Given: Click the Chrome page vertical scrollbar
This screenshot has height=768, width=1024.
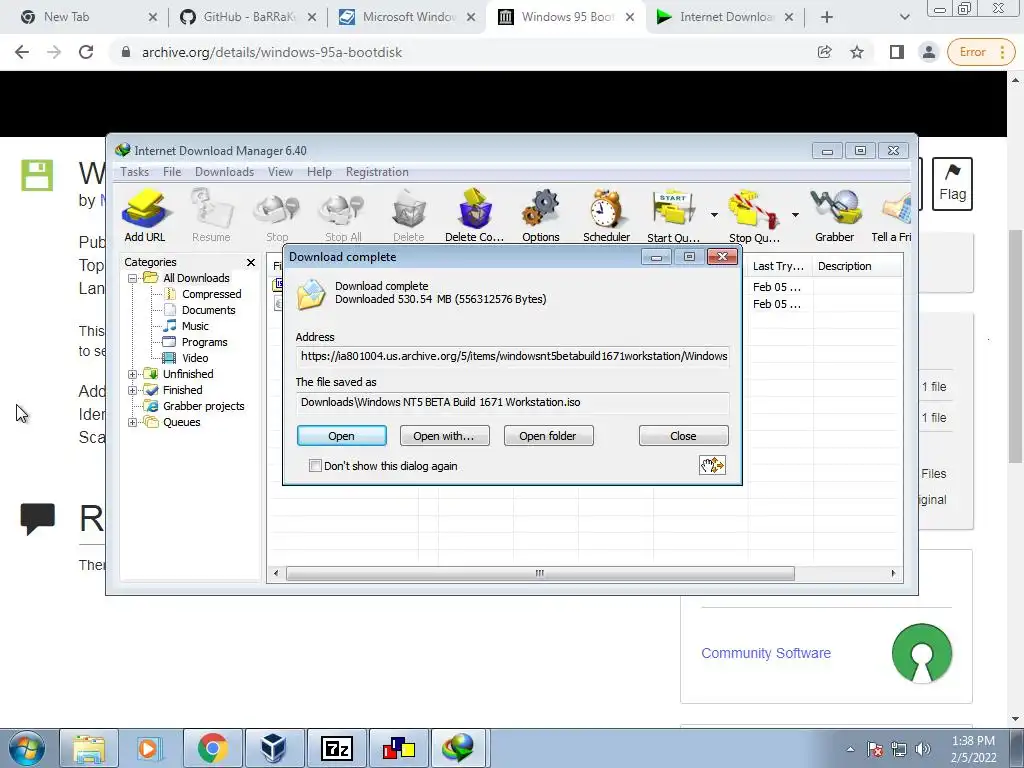Looking at the screenshot, I should [1016, 346].
